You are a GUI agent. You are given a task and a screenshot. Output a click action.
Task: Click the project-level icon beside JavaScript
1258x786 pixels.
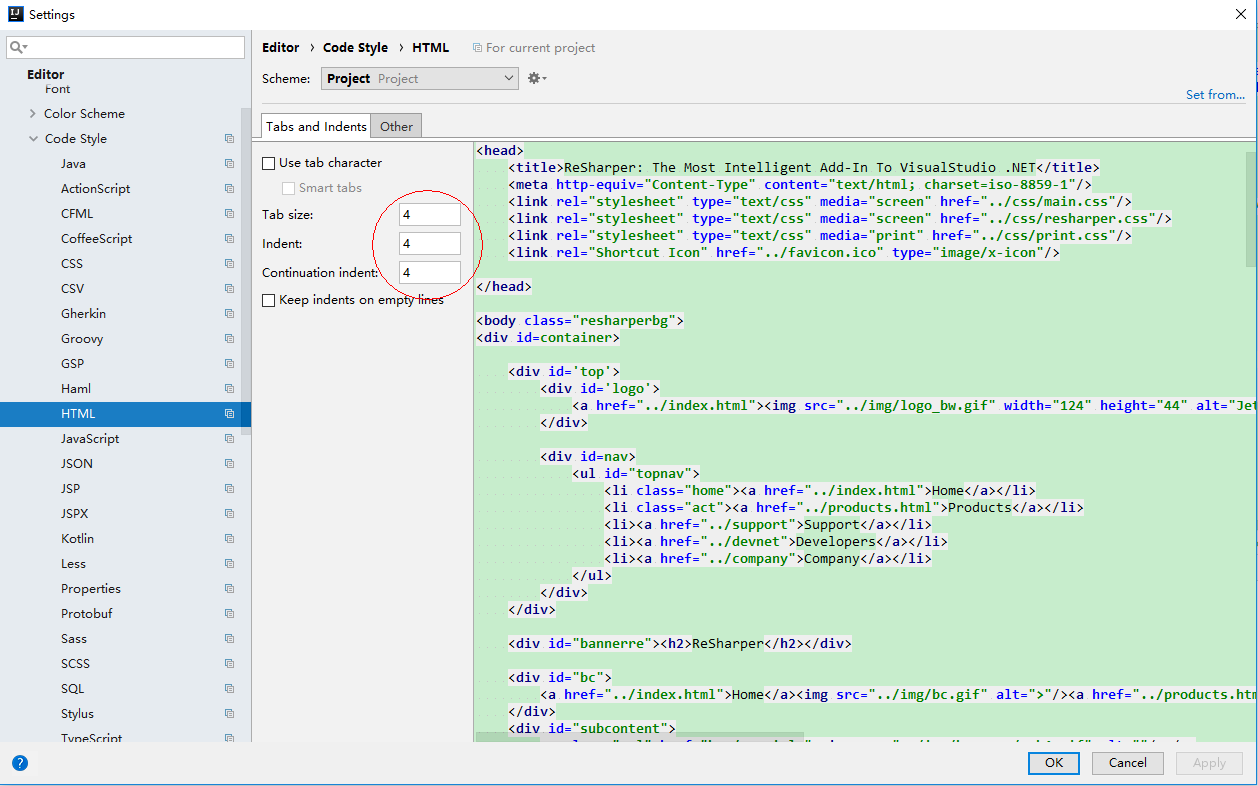click(x=229, y=439)
